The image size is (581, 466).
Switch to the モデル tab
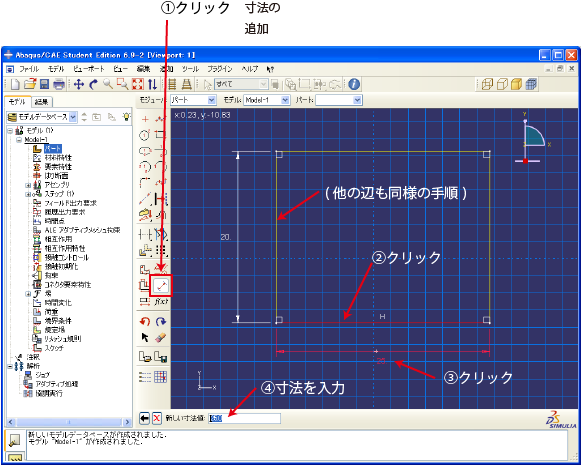17,101
